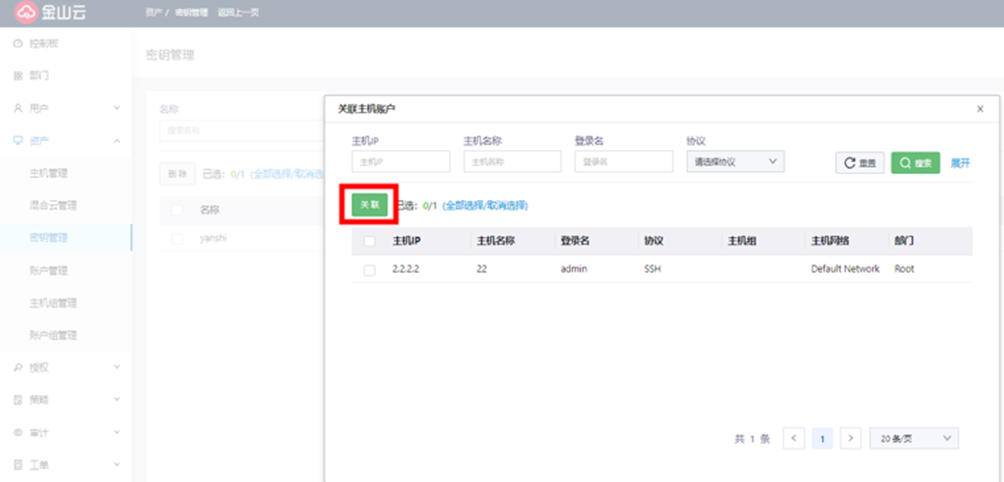Screen dimensions: 1004x482
Task: Collapse the 资产 sidebar section
Action: [x=117, y=141]
